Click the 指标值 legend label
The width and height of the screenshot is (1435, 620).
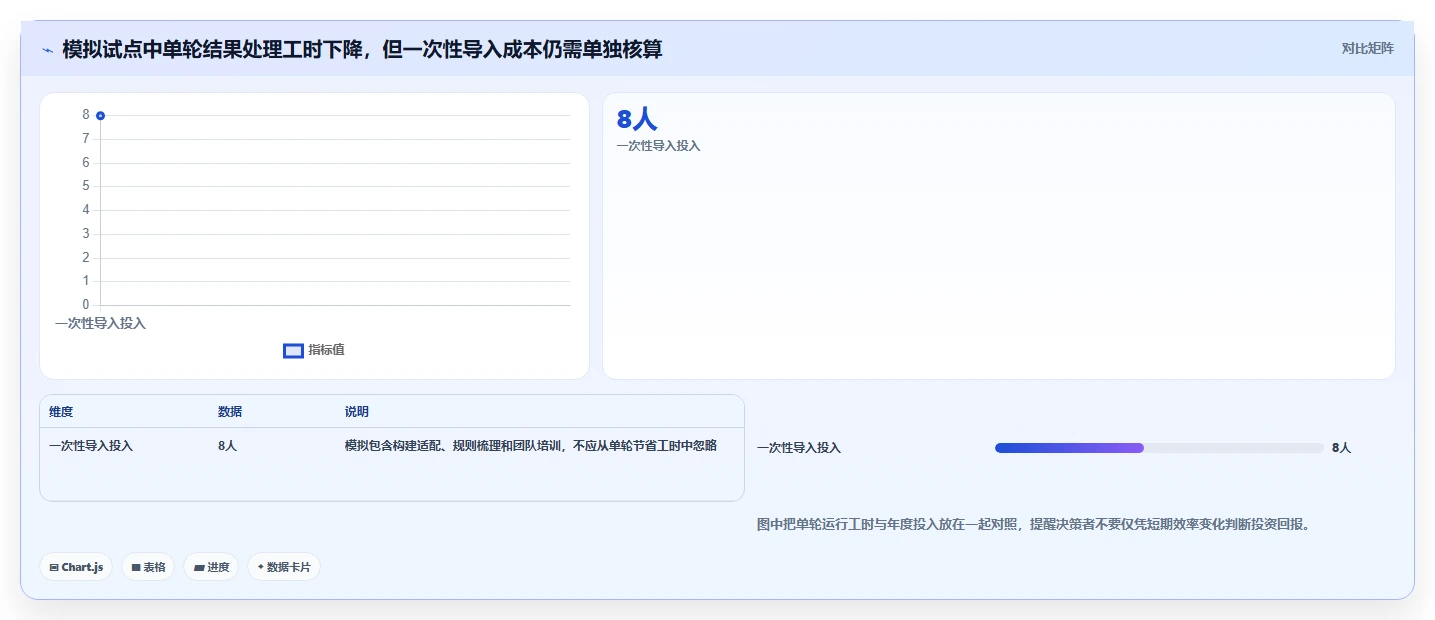(x=326, y=350)
